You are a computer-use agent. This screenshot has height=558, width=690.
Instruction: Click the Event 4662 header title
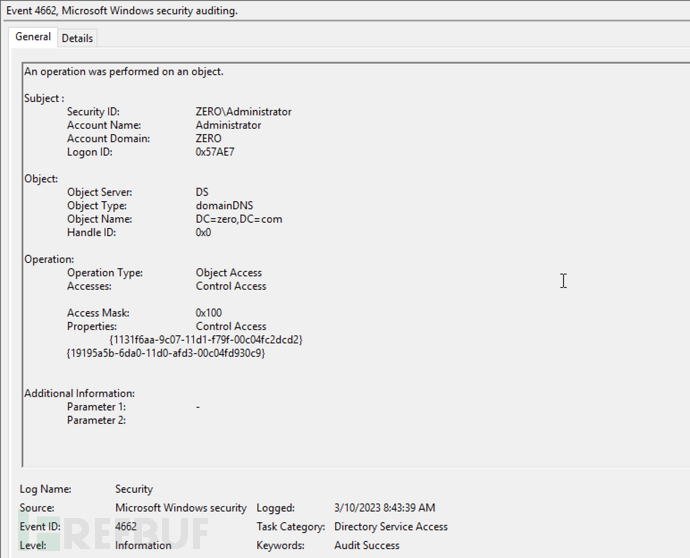(x=122, y=11)
